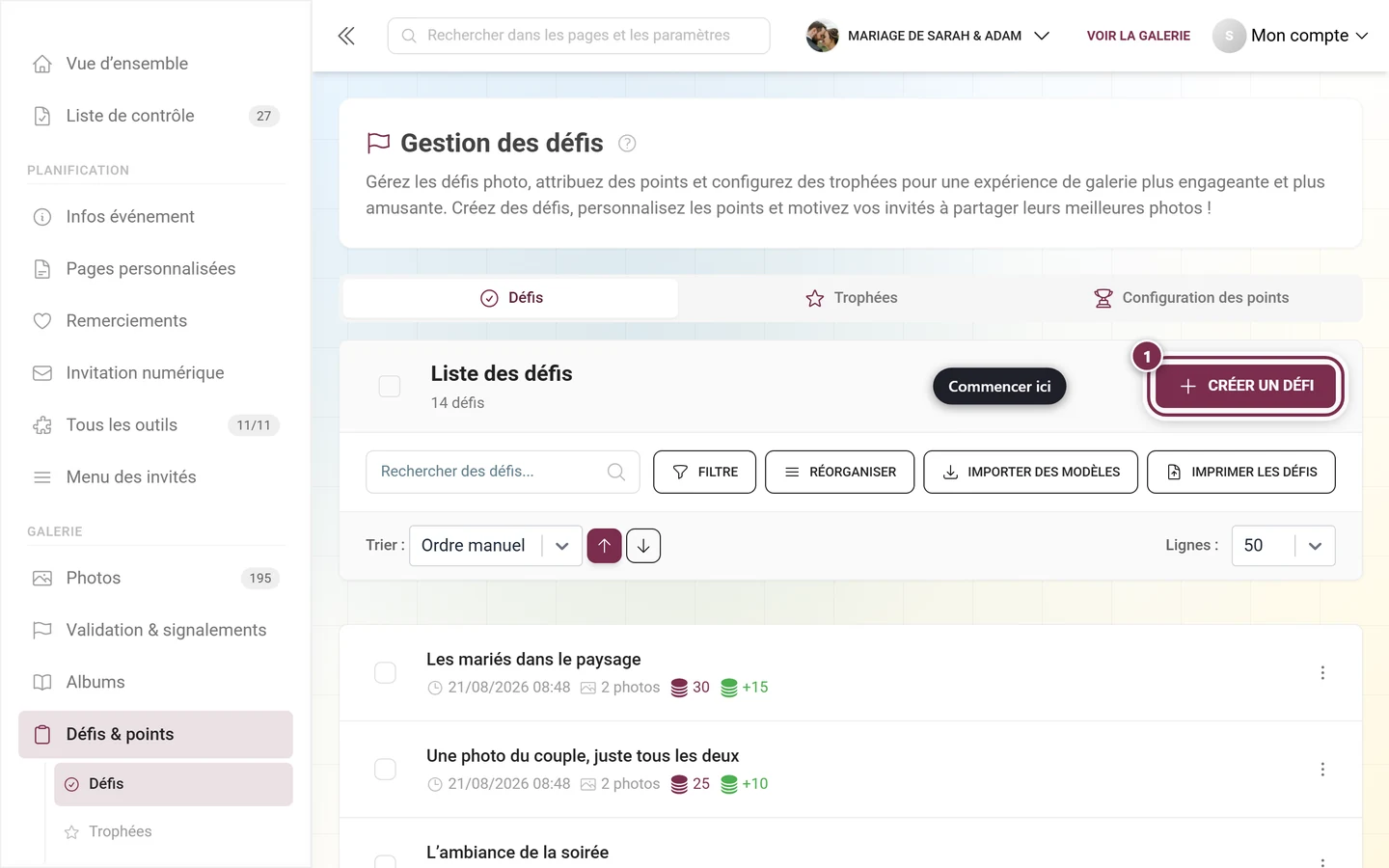Check the box for Une photo du couple

tap(385, 770)
